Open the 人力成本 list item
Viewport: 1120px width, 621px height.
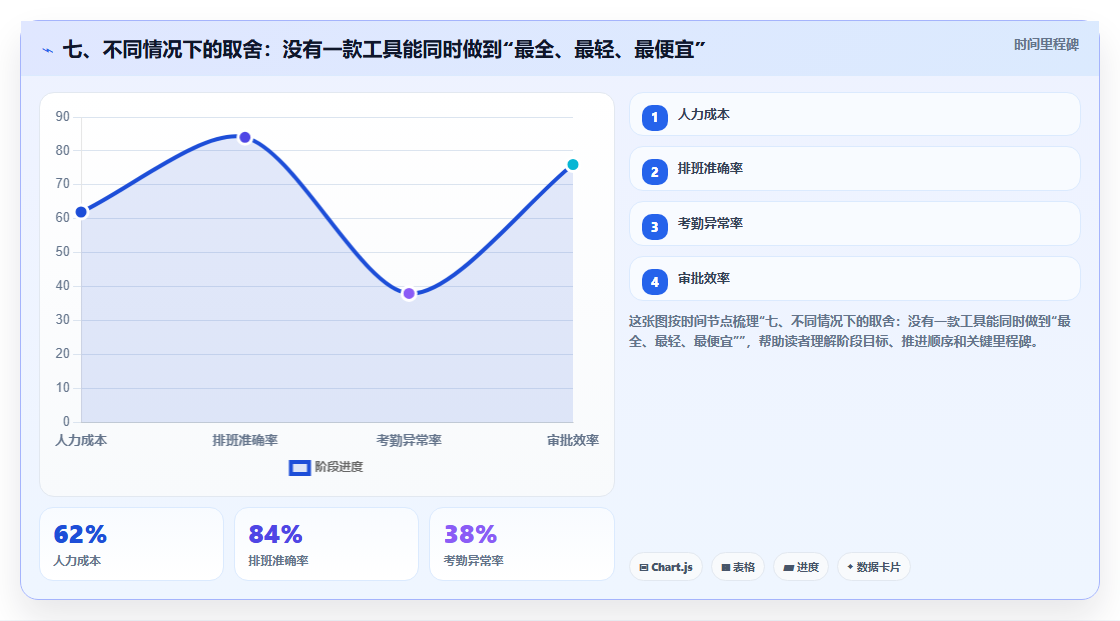click(854, 114)
